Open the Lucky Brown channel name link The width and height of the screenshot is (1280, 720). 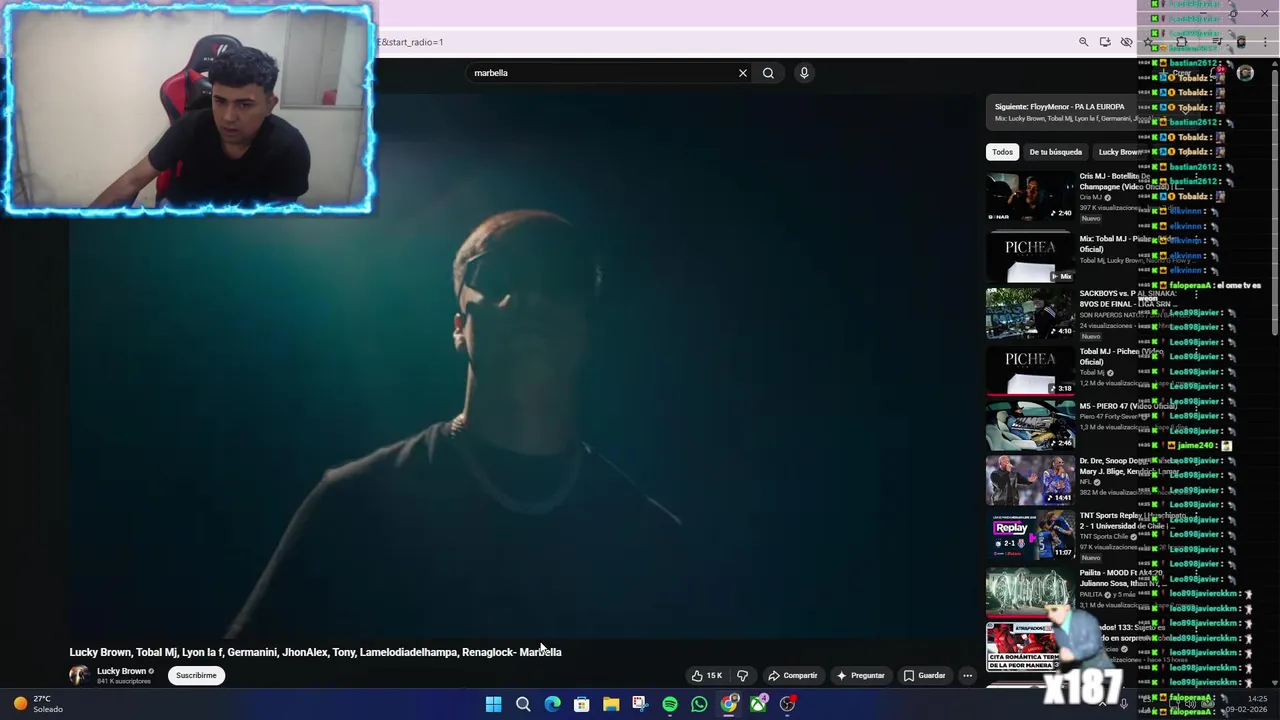(x=121, y=671)
